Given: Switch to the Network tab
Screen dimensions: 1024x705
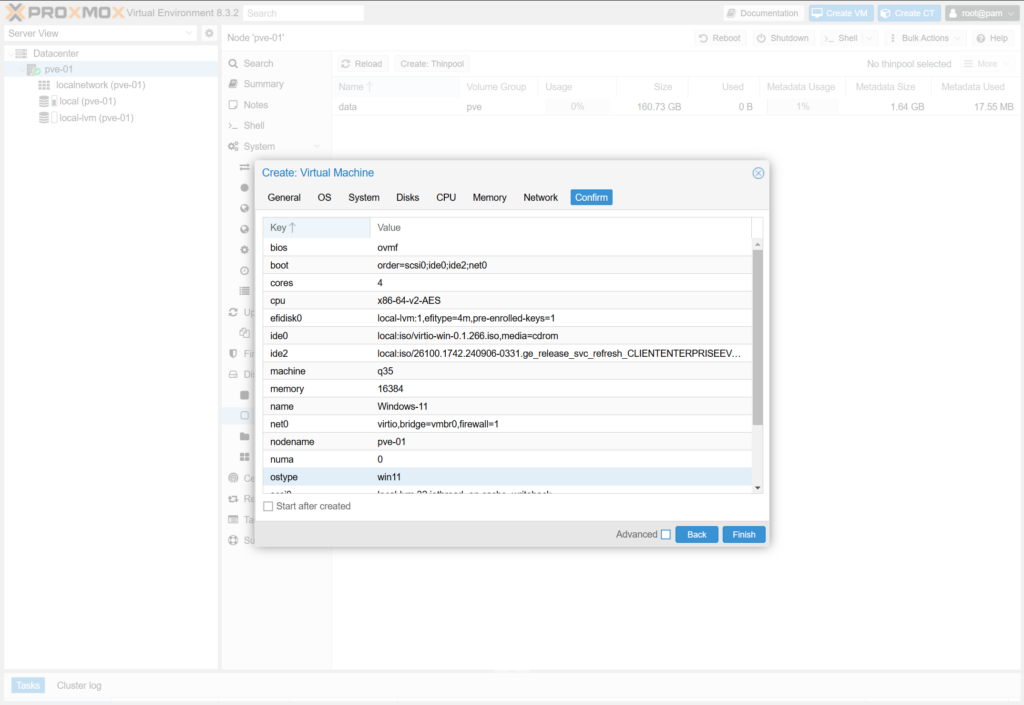Looking at the screenshot, I should coord(540,198).
